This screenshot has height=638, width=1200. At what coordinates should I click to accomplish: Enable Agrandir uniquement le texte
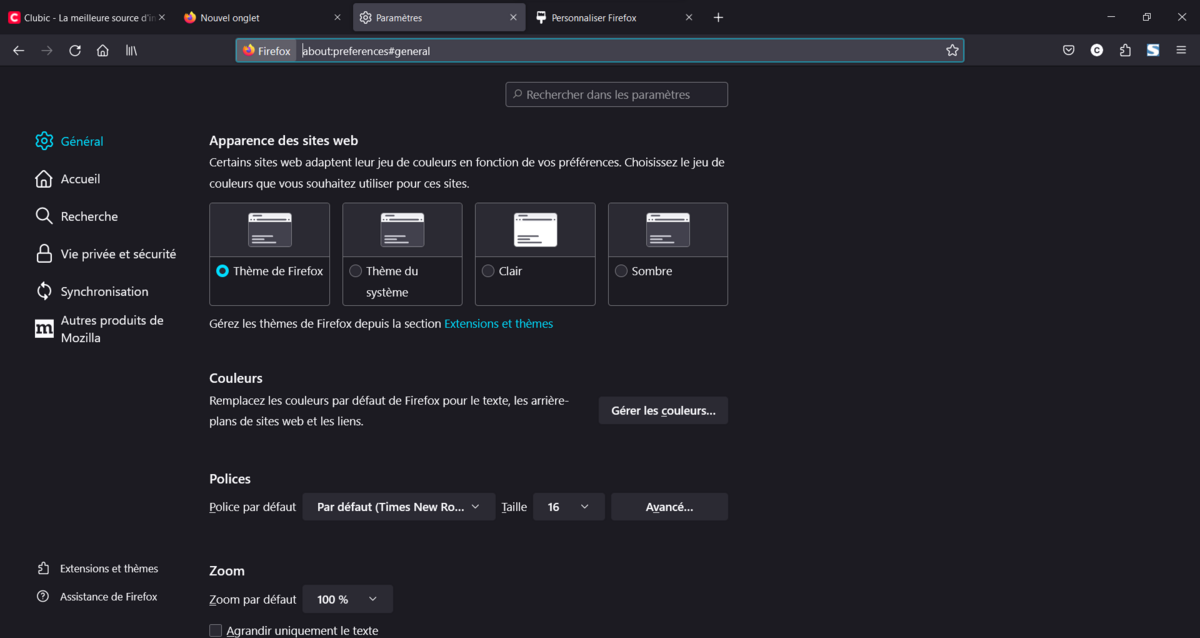click(x=215, y=631)
